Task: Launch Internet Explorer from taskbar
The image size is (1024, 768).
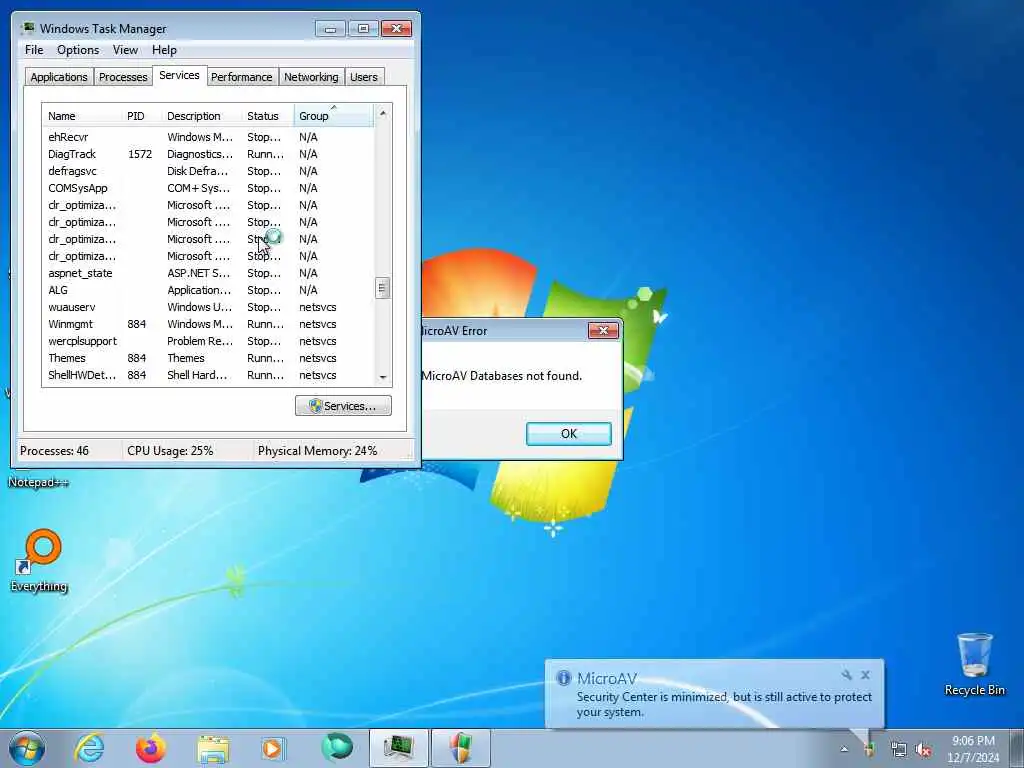Action: (89, 748)
